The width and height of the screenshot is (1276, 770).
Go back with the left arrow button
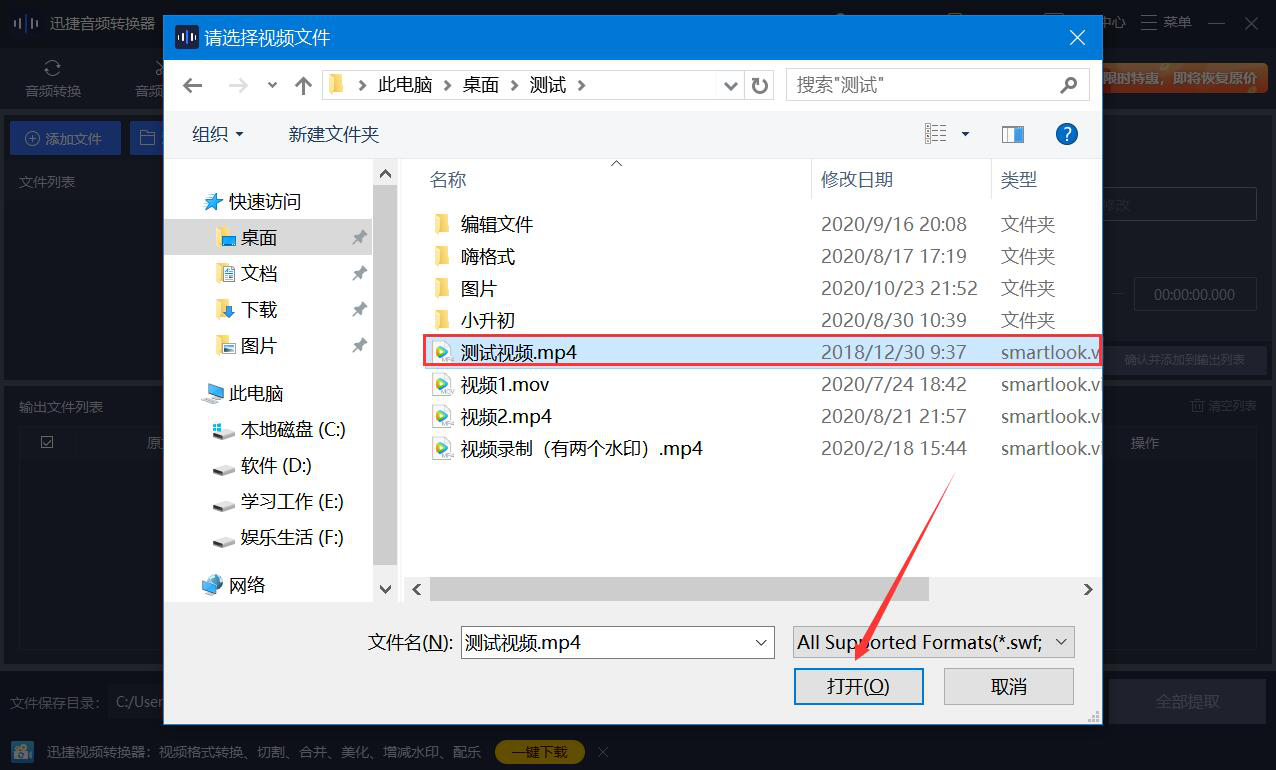[193, 86]
